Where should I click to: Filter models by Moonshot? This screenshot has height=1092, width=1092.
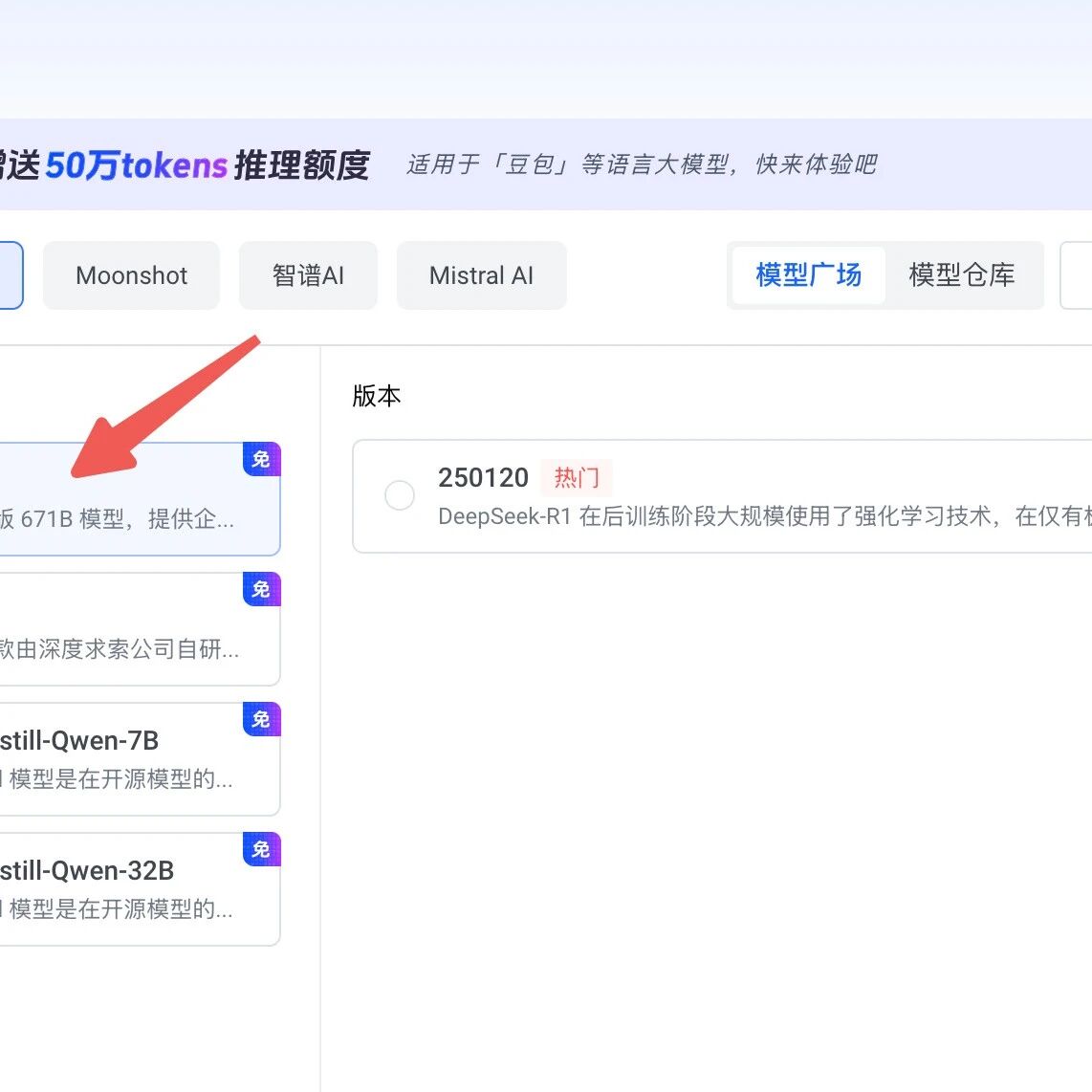click(x=132, y=275)
